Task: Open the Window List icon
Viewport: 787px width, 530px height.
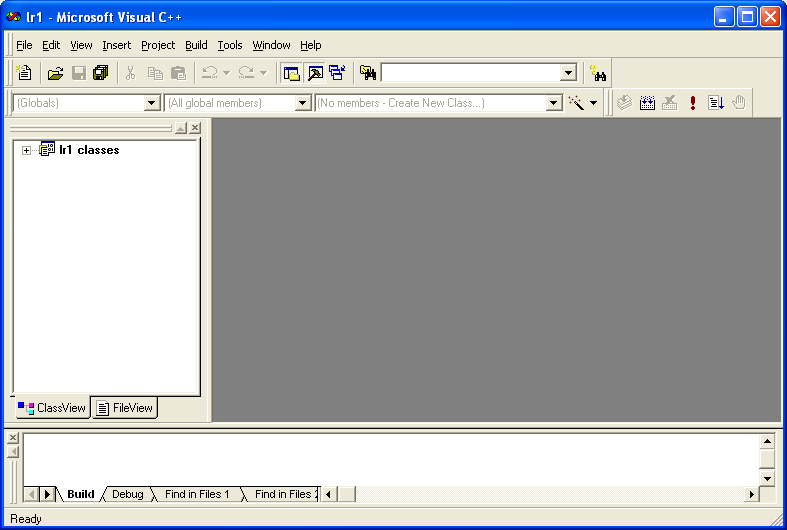Action: [x=337, y=73]
